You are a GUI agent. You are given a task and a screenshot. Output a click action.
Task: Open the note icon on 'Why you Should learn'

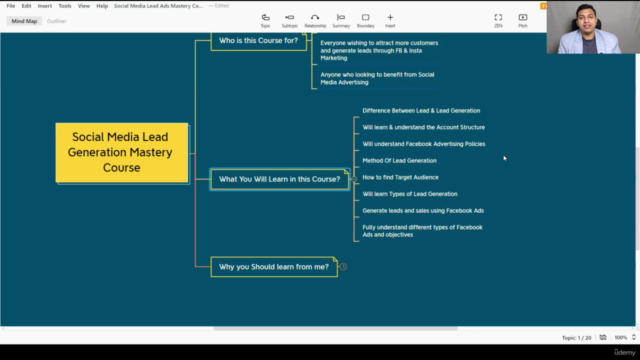click(335, 260)
